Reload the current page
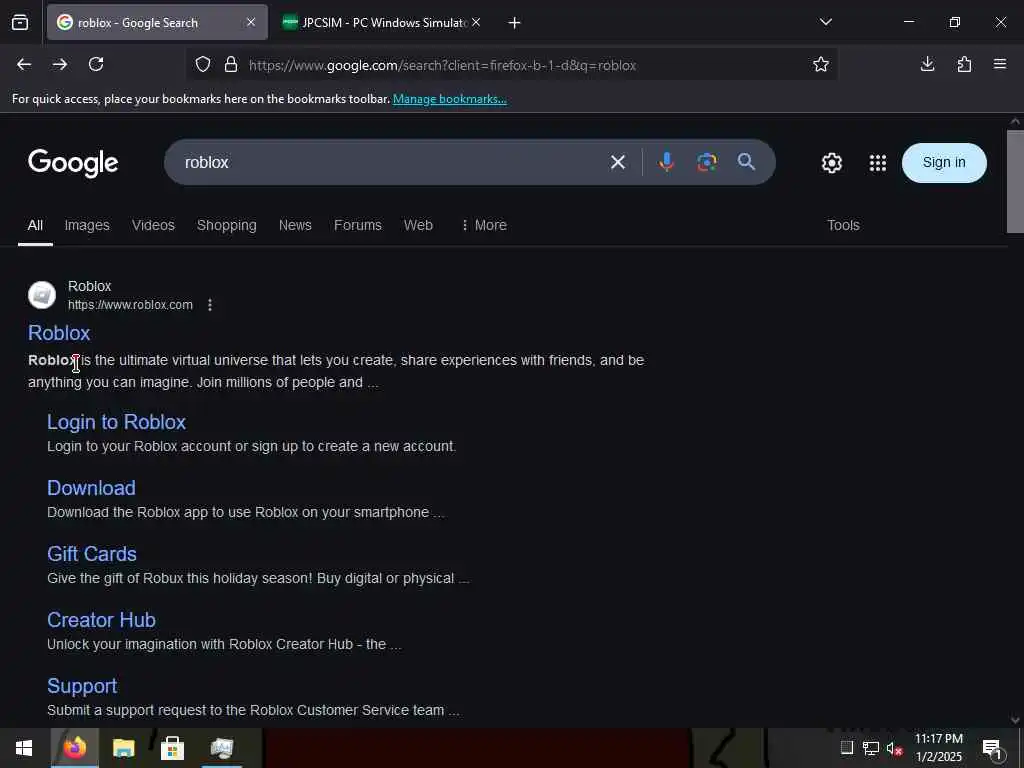 click(96, 64)
